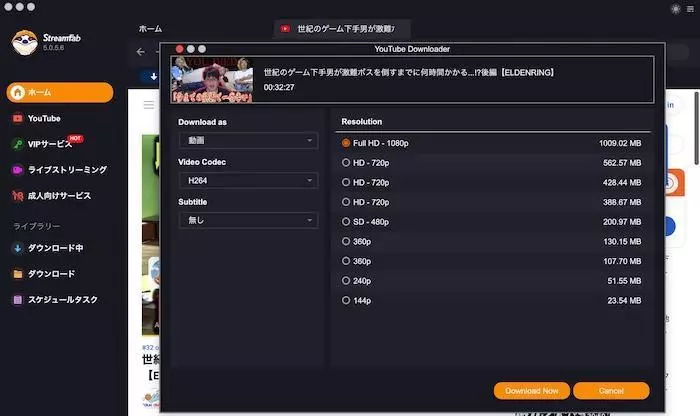Click the 1009.02 MB size value
The image size is (700, 416).
620,143
